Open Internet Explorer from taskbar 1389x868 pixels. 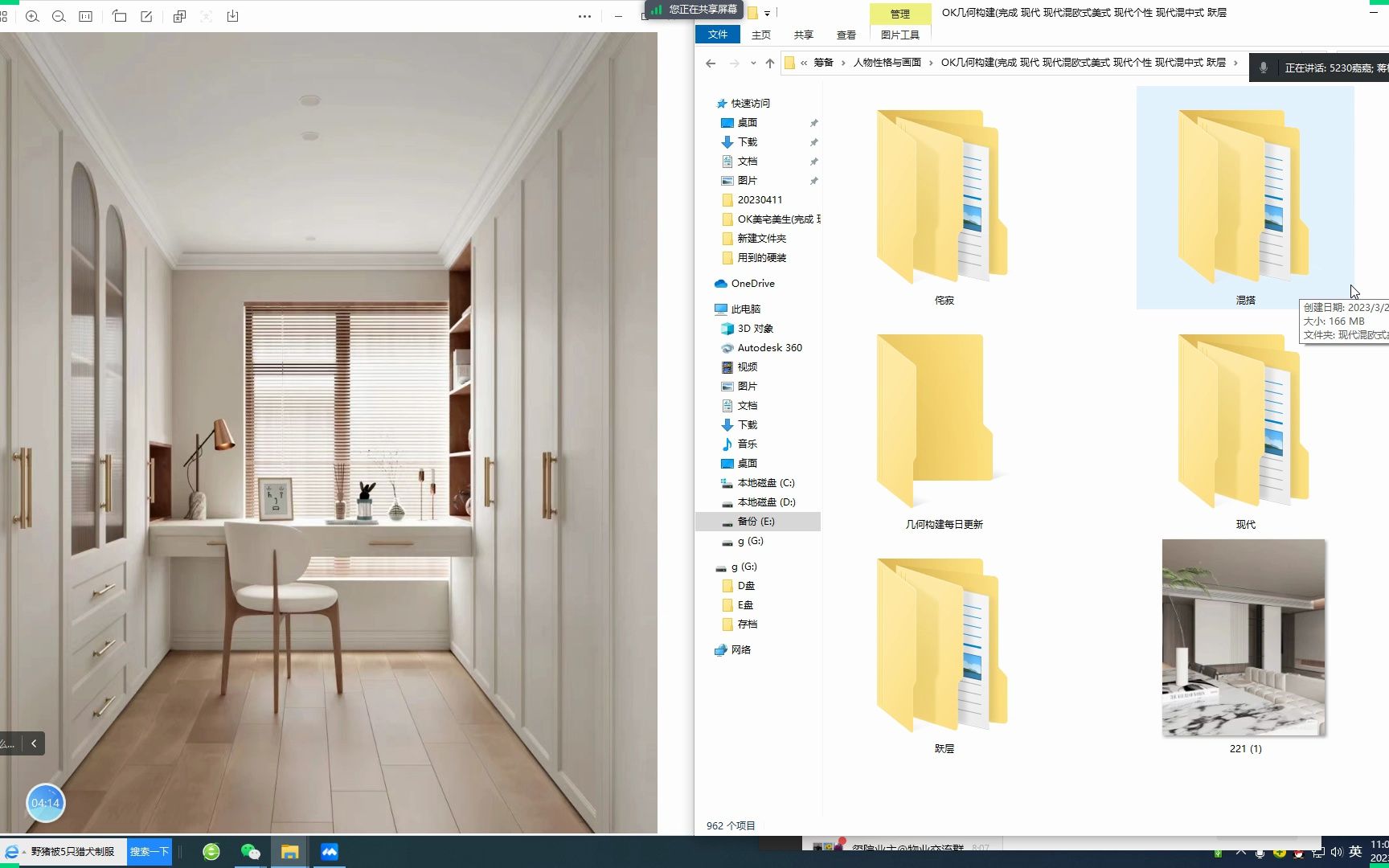pos(12,852)
